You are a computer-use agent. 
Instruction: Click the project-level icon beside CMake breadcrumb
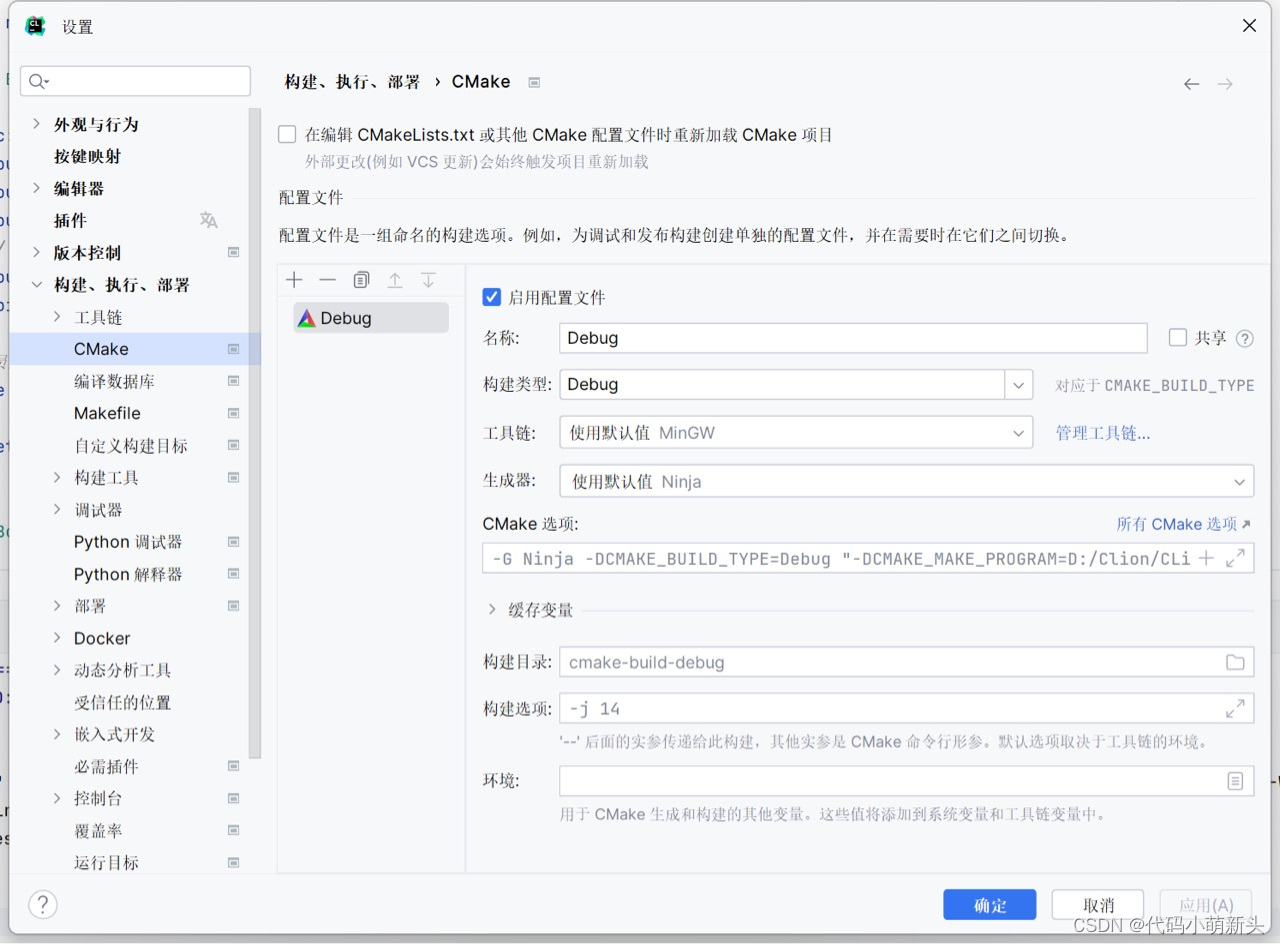[x=534, y=82]
